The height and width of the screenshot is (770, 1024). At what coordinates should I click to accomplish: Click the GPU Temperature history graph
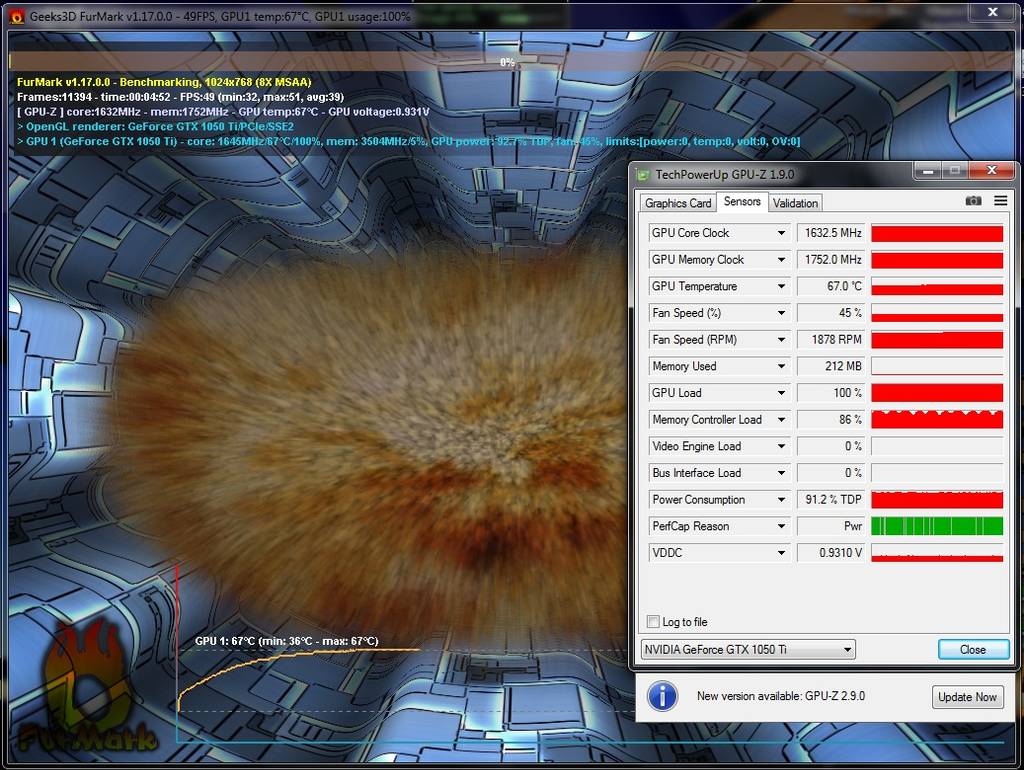[x=937, y=287]
